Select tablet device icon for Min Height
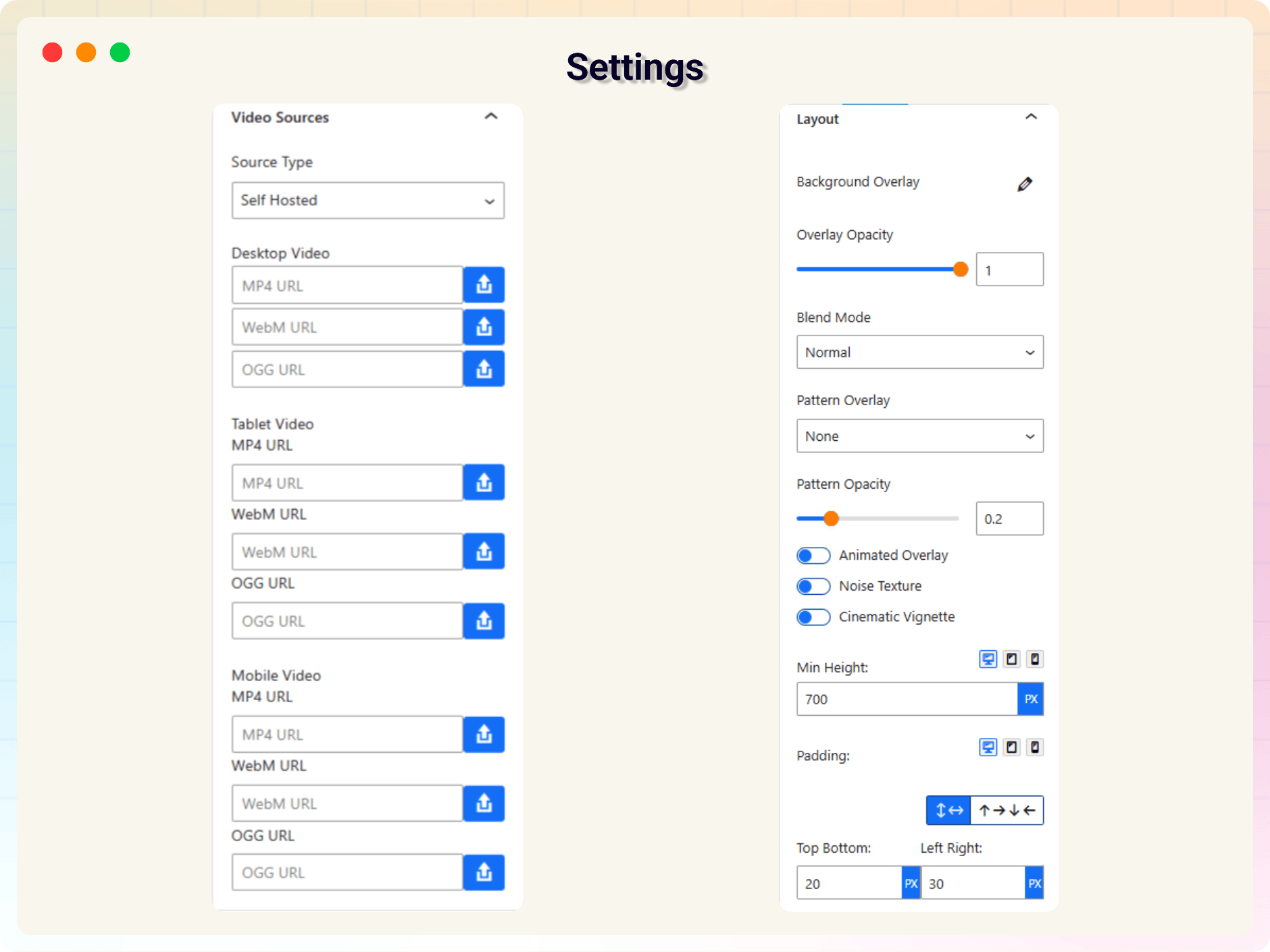 tap(1011, 659)
